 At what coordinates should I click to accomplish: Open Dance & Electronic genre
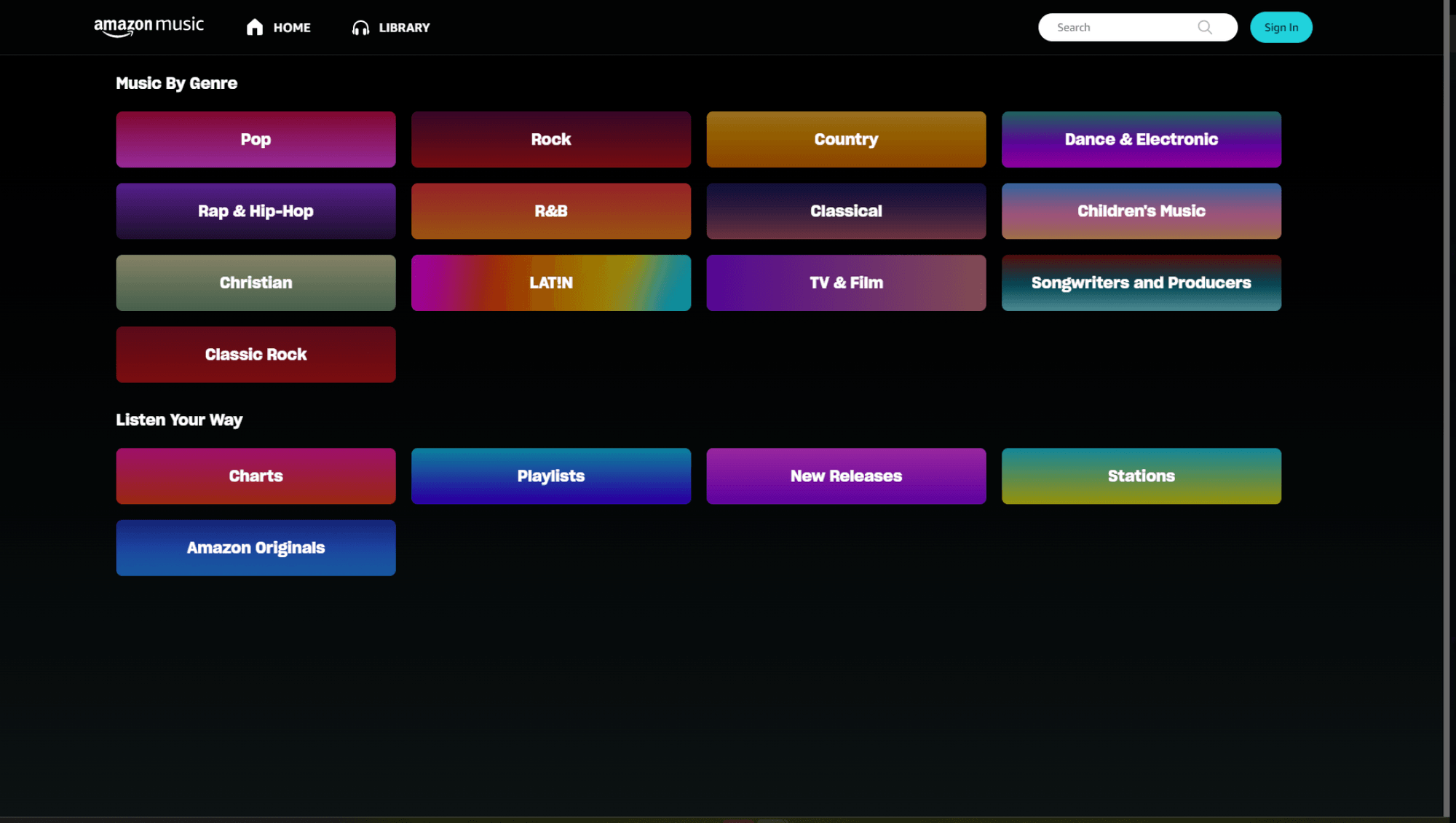[1142, 139]
